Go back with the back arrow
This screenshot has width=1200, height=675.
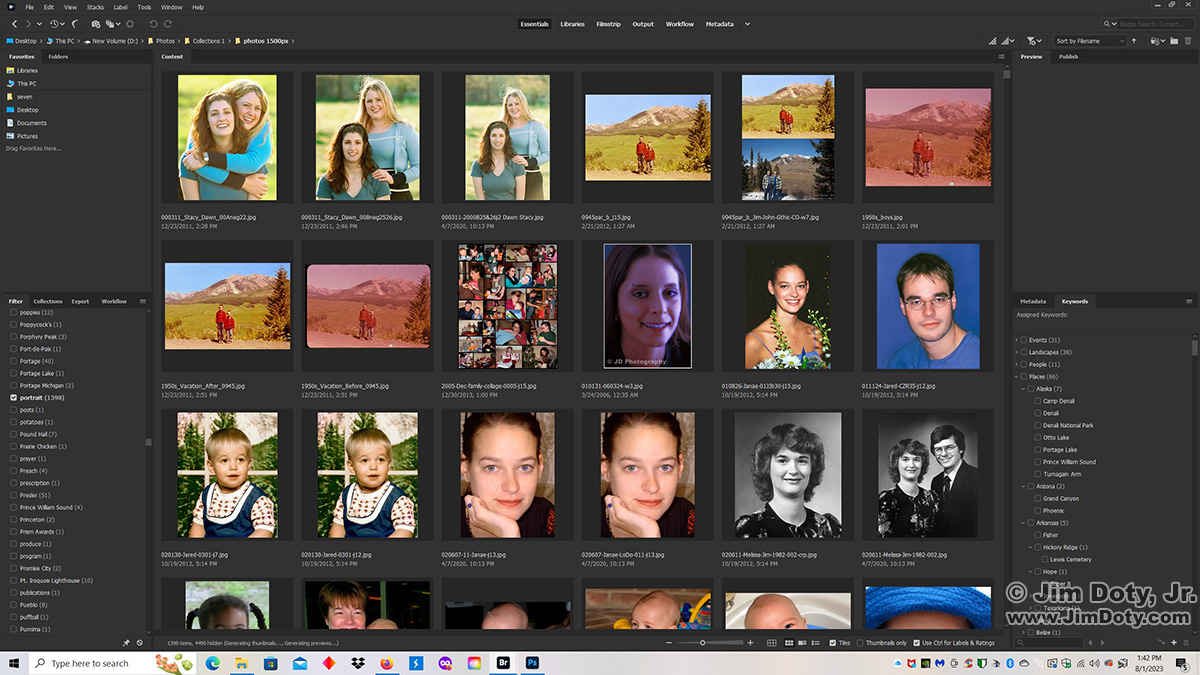[14, 24]
